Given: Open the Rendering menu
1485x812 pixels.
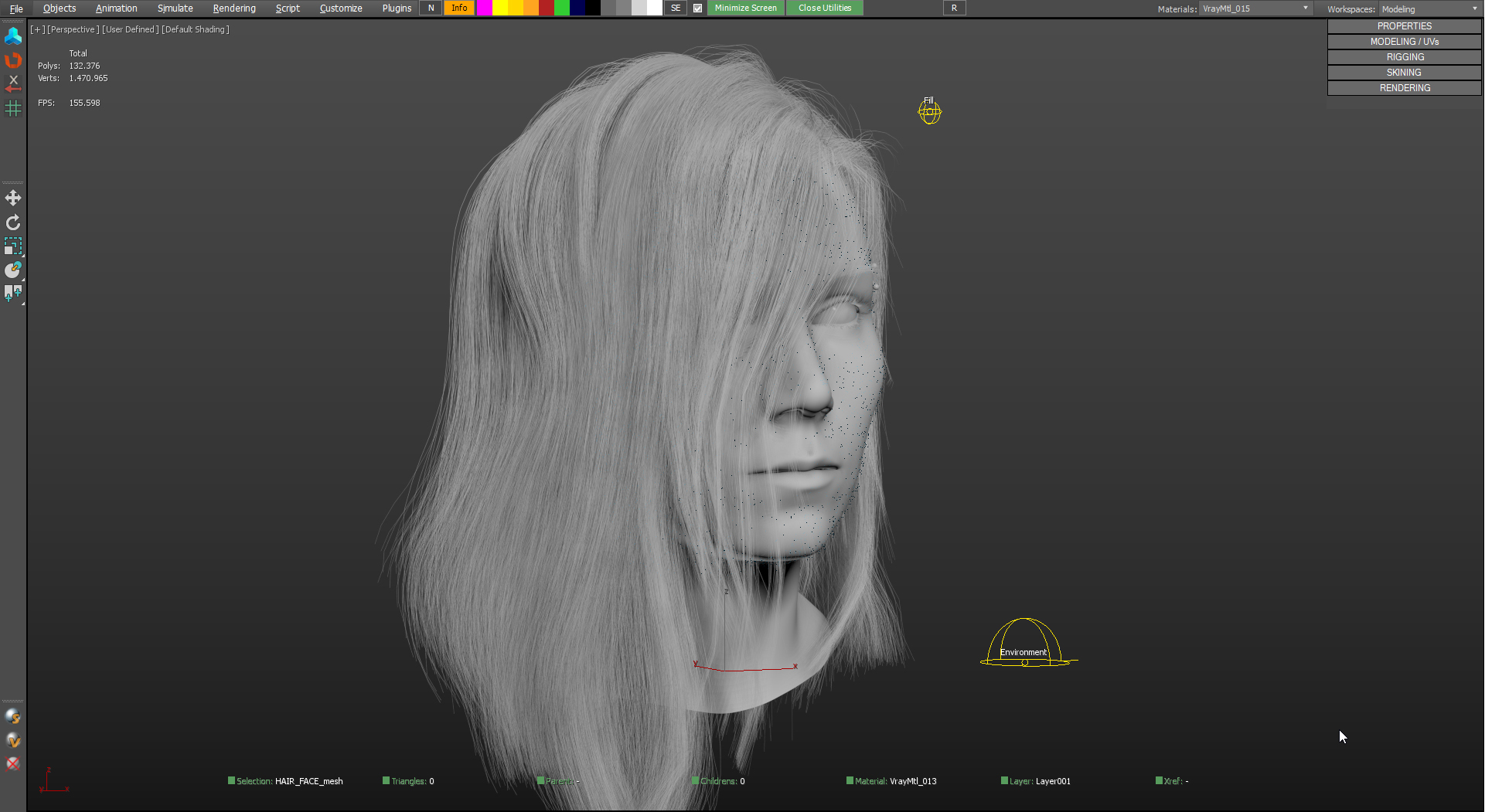Looking at the screenshot, I should (x=234, y=8).
